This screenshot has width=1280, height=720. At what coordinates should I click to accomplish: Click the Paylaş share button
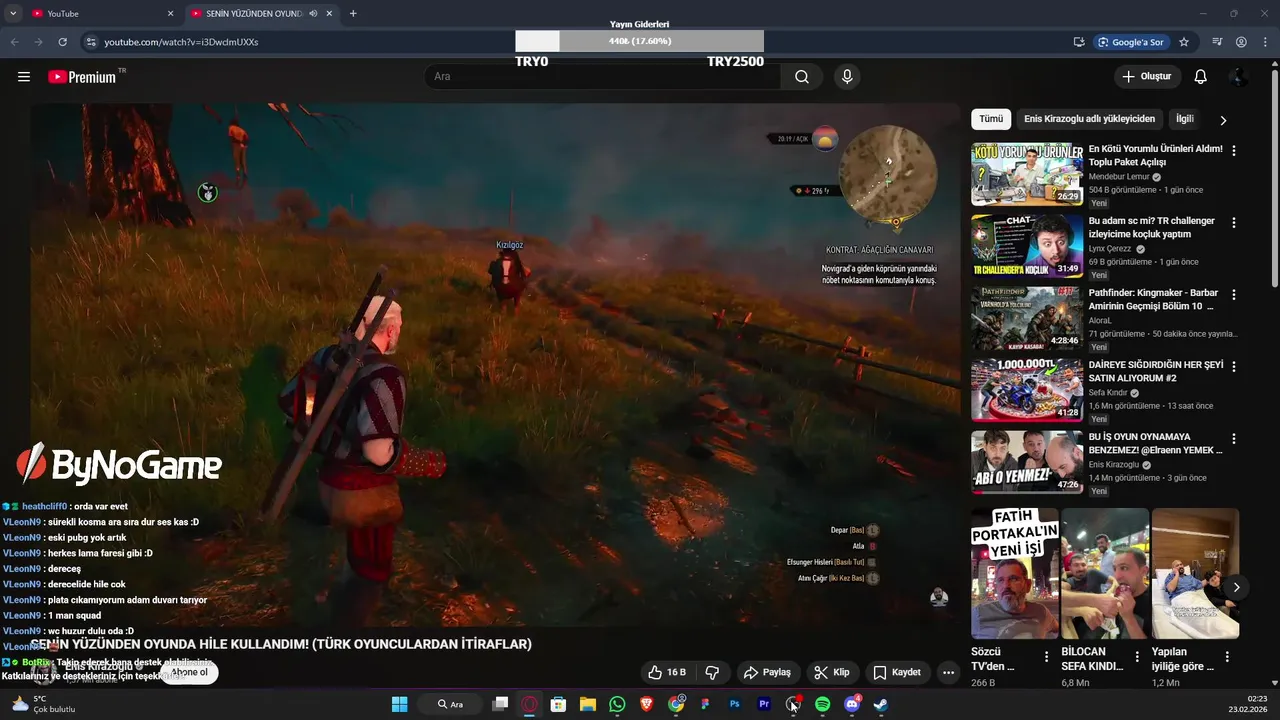(767, 672)
